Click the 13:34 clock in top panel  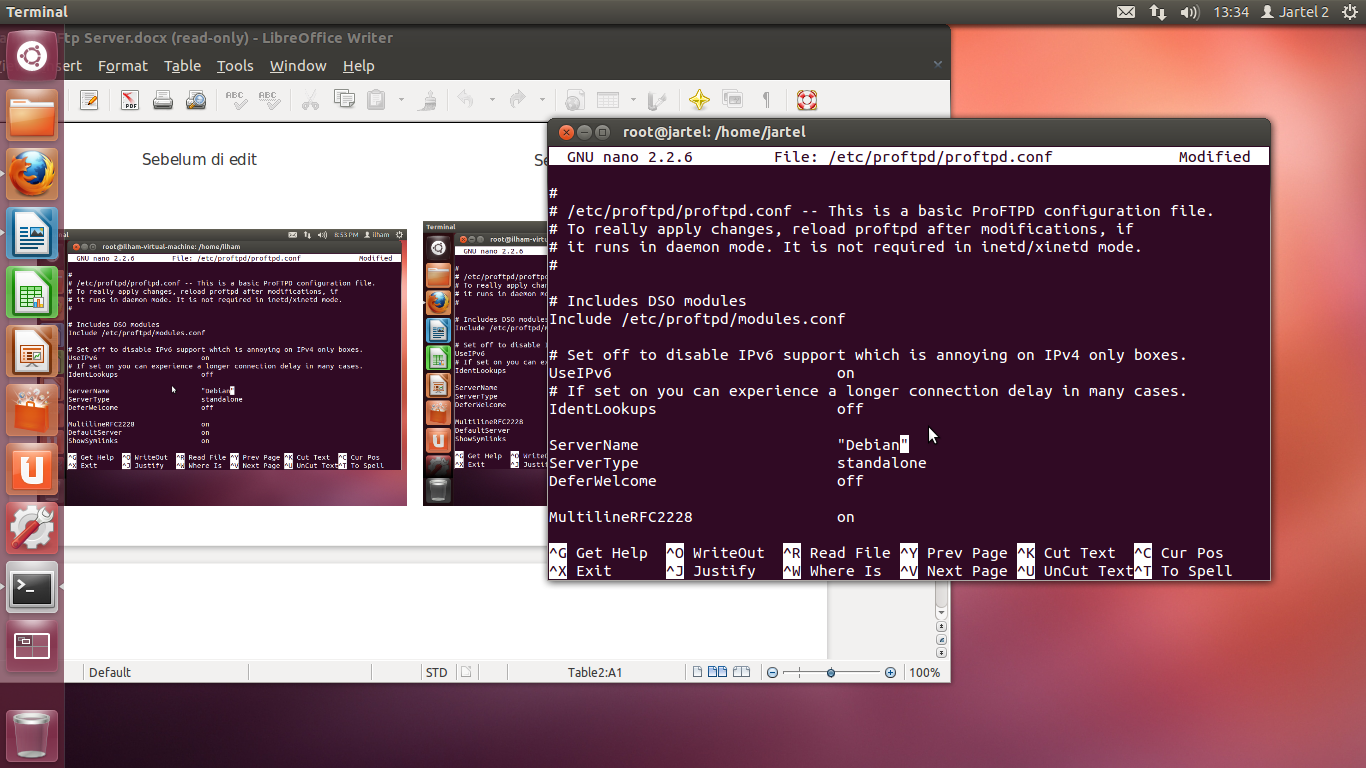pos(1231,12)
